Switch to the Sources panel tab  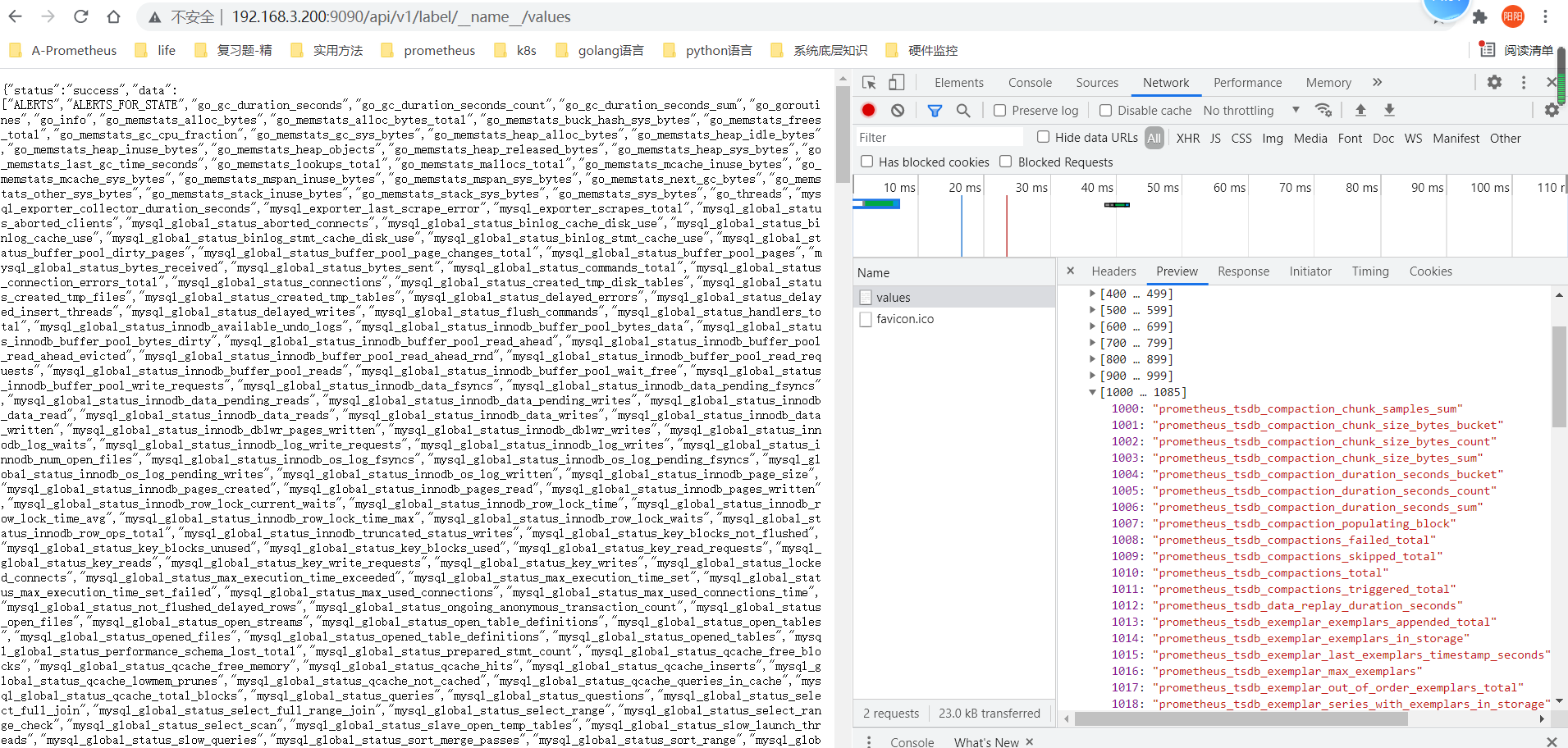[x=1097, y=82]
